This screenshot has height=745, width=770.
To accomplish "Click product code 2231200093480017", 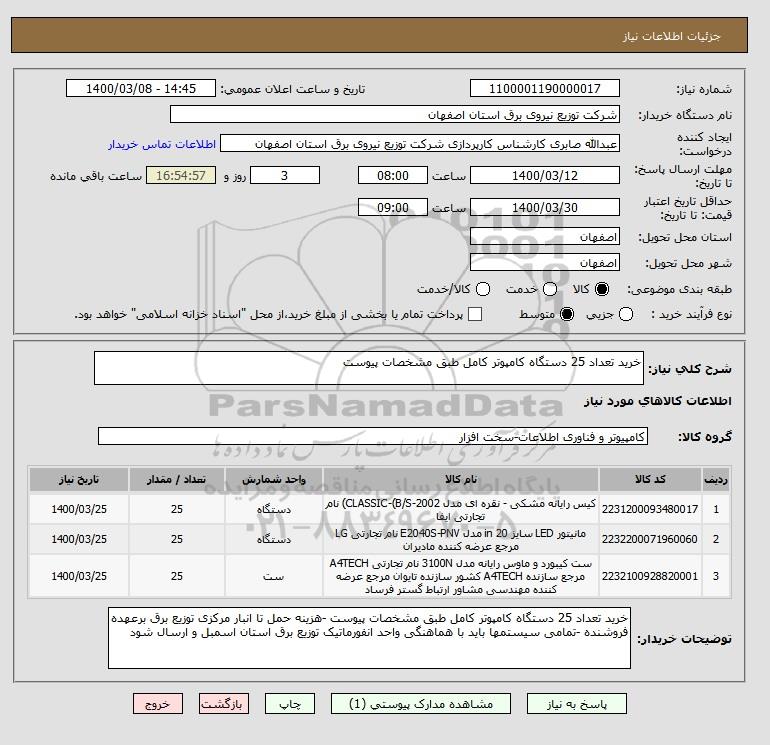I will (650, 509).
